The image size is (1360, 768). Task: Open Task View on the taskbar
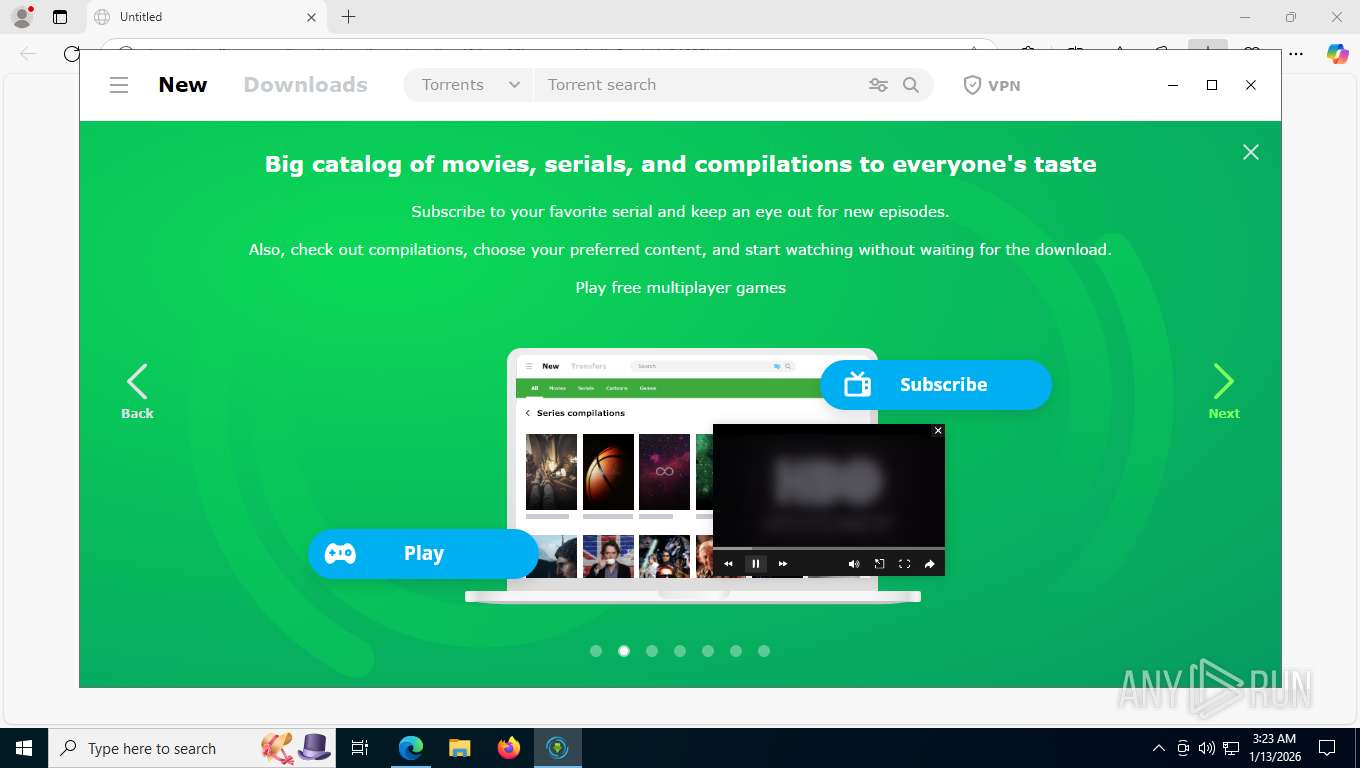[x=360, y=748]
